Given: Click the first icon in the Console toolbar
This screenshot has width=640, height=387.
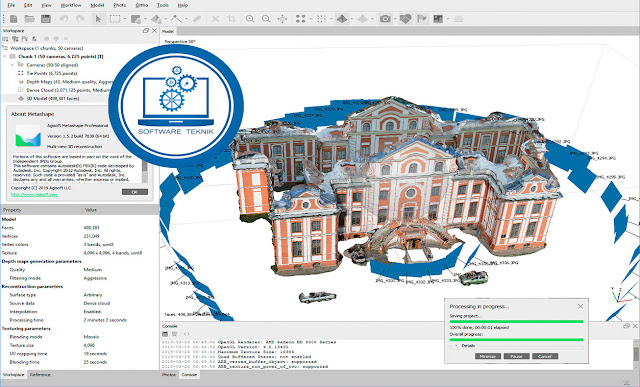Looking at the screenshot, I should (165, 334).
